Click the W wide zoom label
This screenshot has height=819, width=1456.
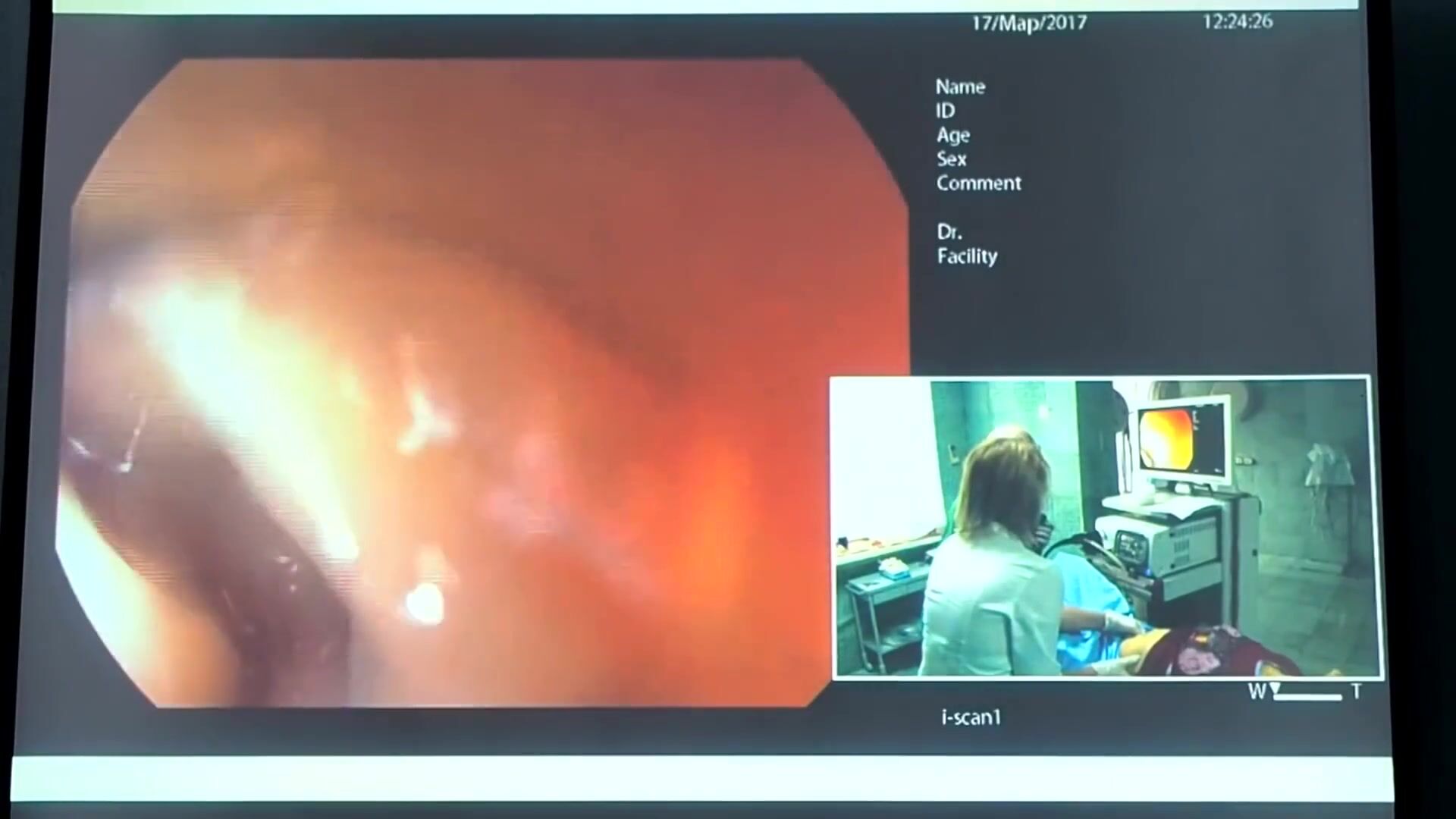(1257, 692)
